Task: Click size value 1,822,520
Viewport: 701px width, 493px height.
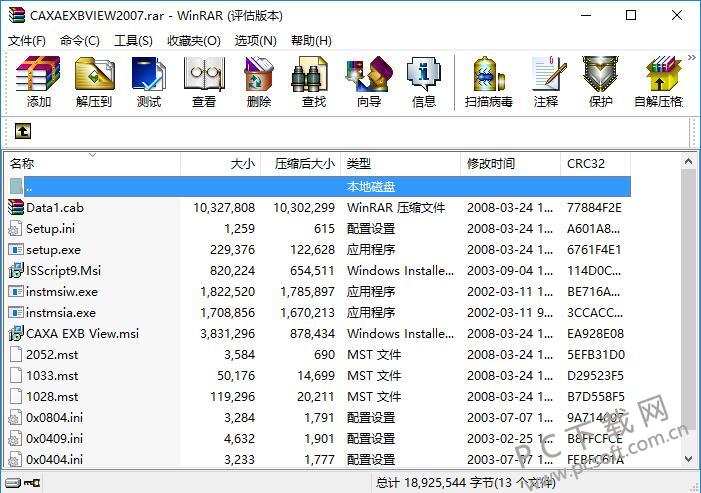Action: tap(228, 291)
